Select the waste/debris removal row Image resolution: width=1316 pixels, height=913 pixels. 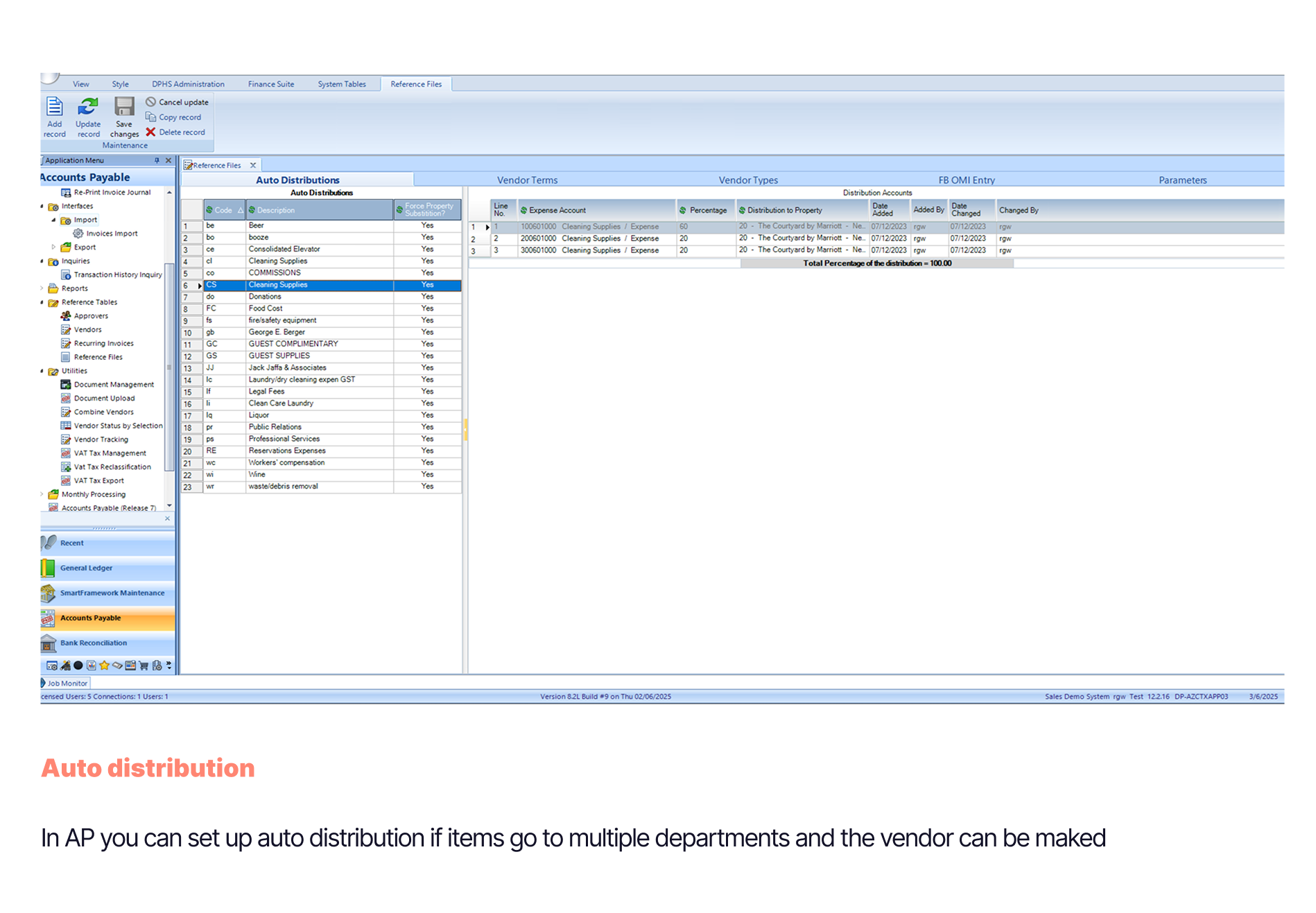click(x=321, y=486)
